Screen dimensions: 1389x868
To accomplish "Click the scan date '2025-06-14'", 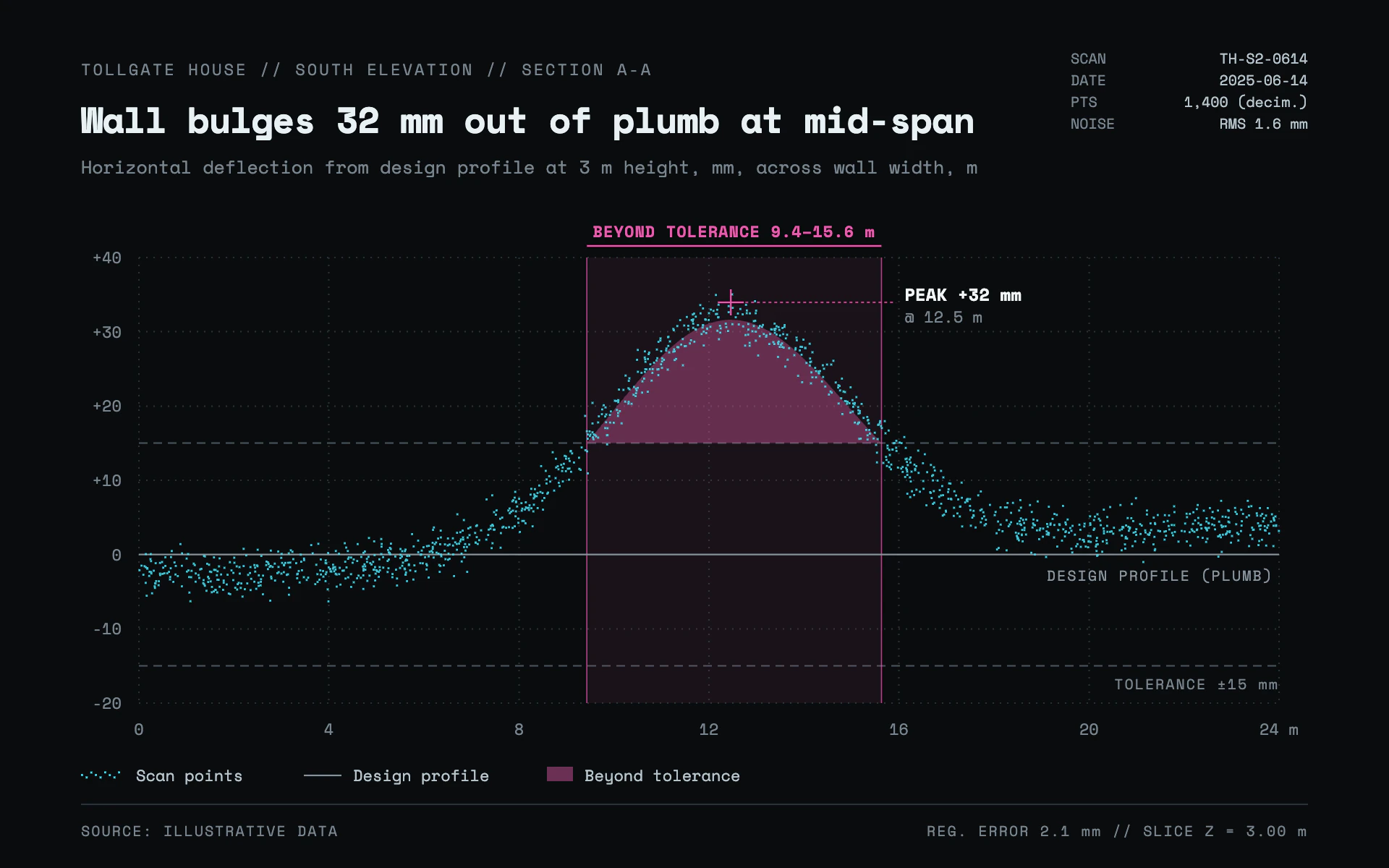I will pos(1263,80).
